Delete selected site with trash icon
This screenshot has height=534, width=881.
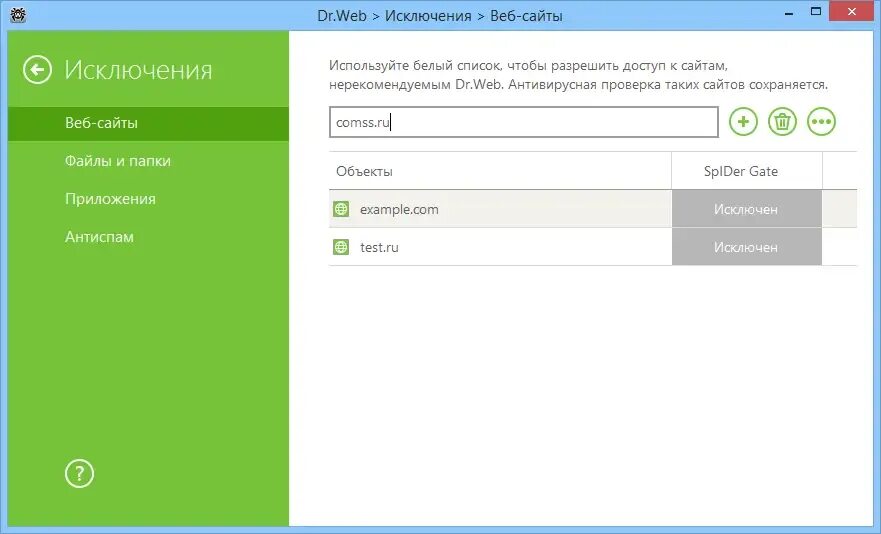(x=782, y=121)
